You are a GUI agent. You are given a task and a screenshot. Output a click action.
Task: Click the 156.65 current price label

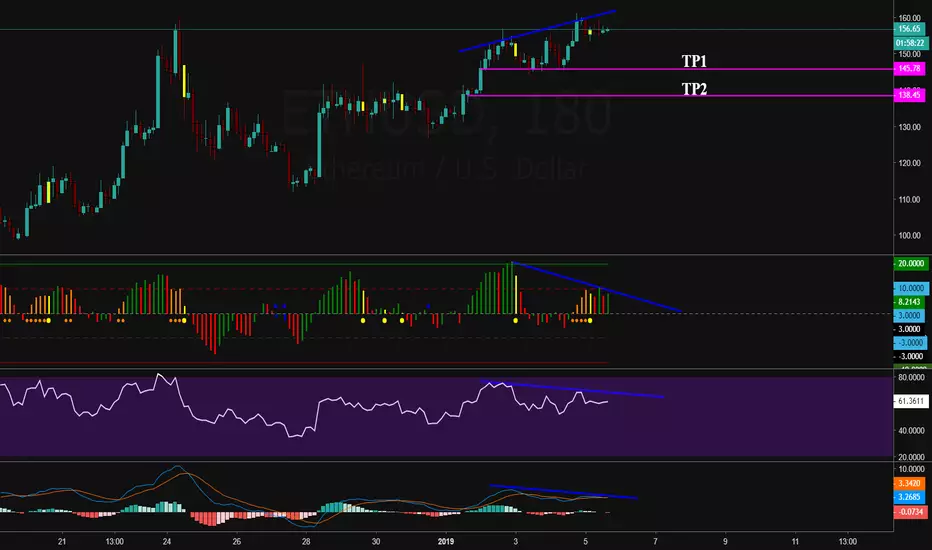click(910, 29)
